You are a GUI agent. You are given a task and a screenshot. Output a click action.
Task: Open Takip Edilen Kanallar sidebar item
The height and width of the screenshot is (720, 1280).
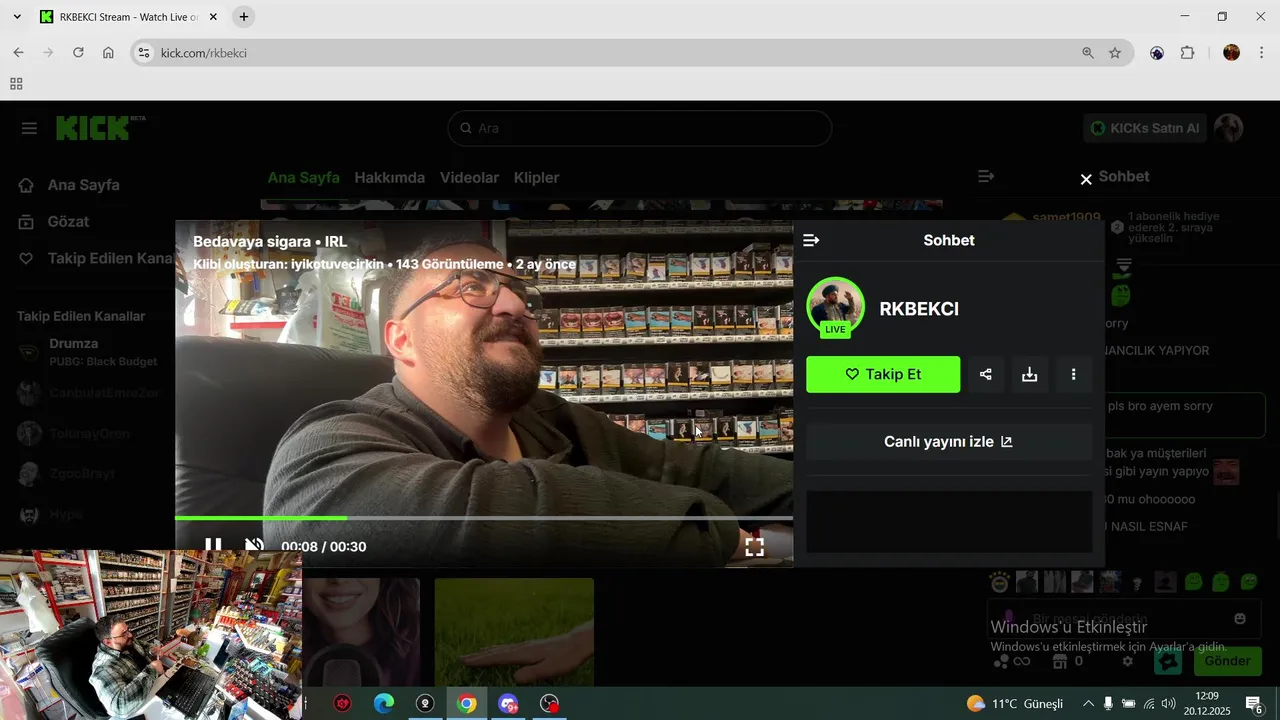(96, 259)
